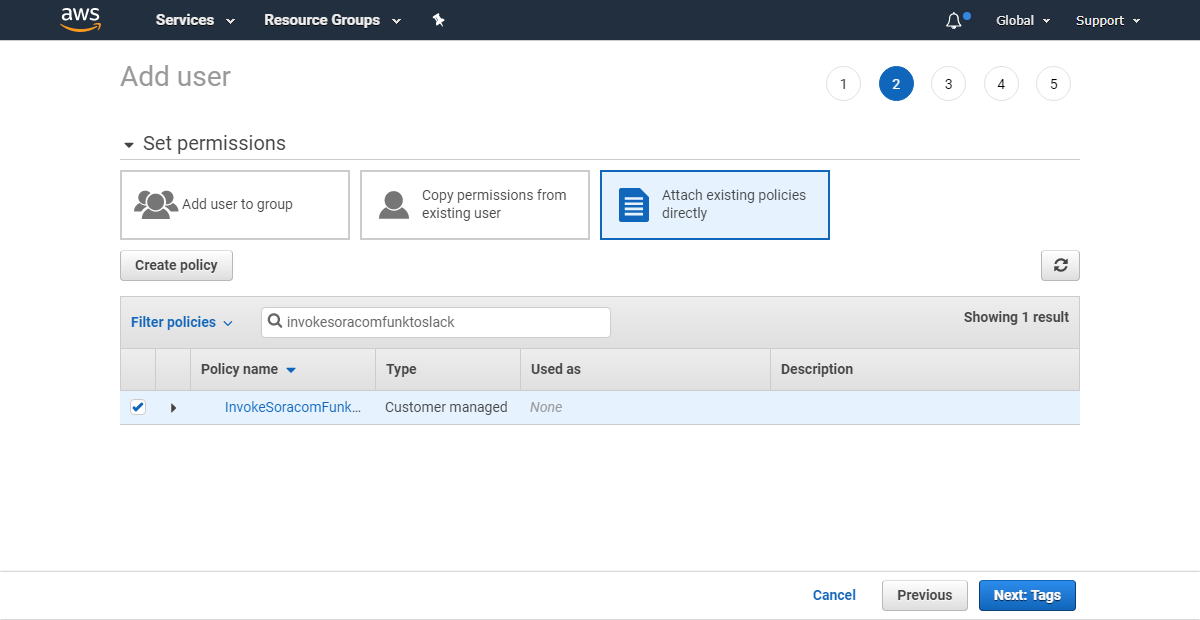Open the Resource Groups menu
1200x620 pixels.
332,20
